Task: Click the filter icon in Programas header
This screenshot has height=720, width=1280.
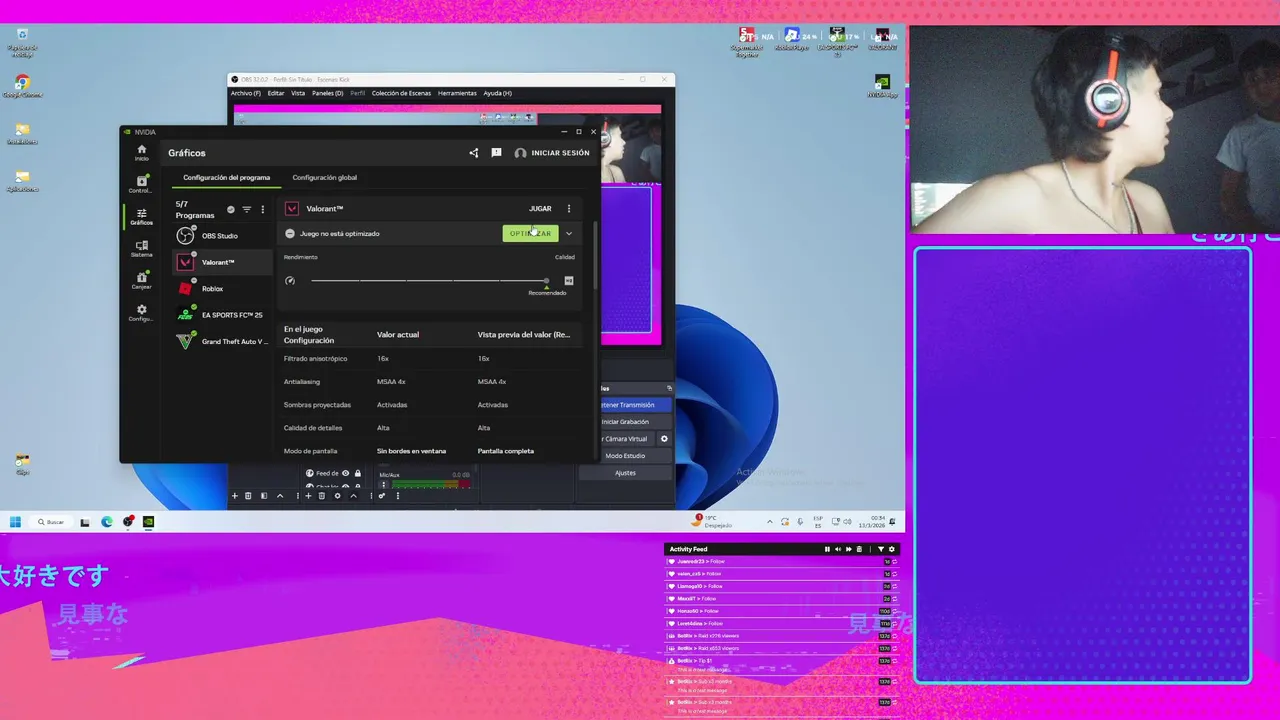Action: pos(247,210)
